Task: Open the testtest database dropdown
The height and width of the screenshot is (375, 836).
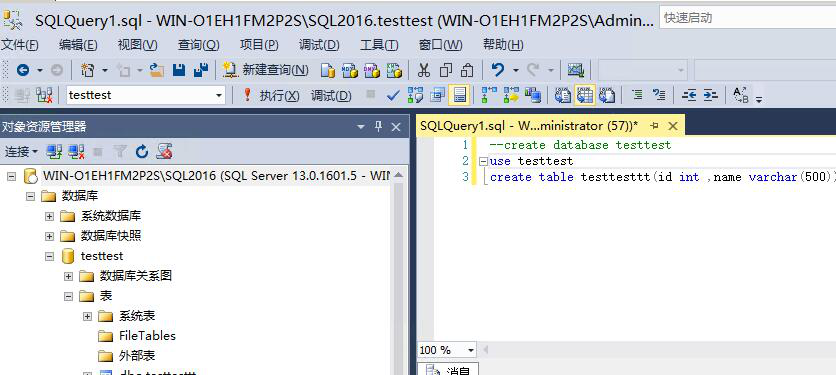Action: (219, 95)
